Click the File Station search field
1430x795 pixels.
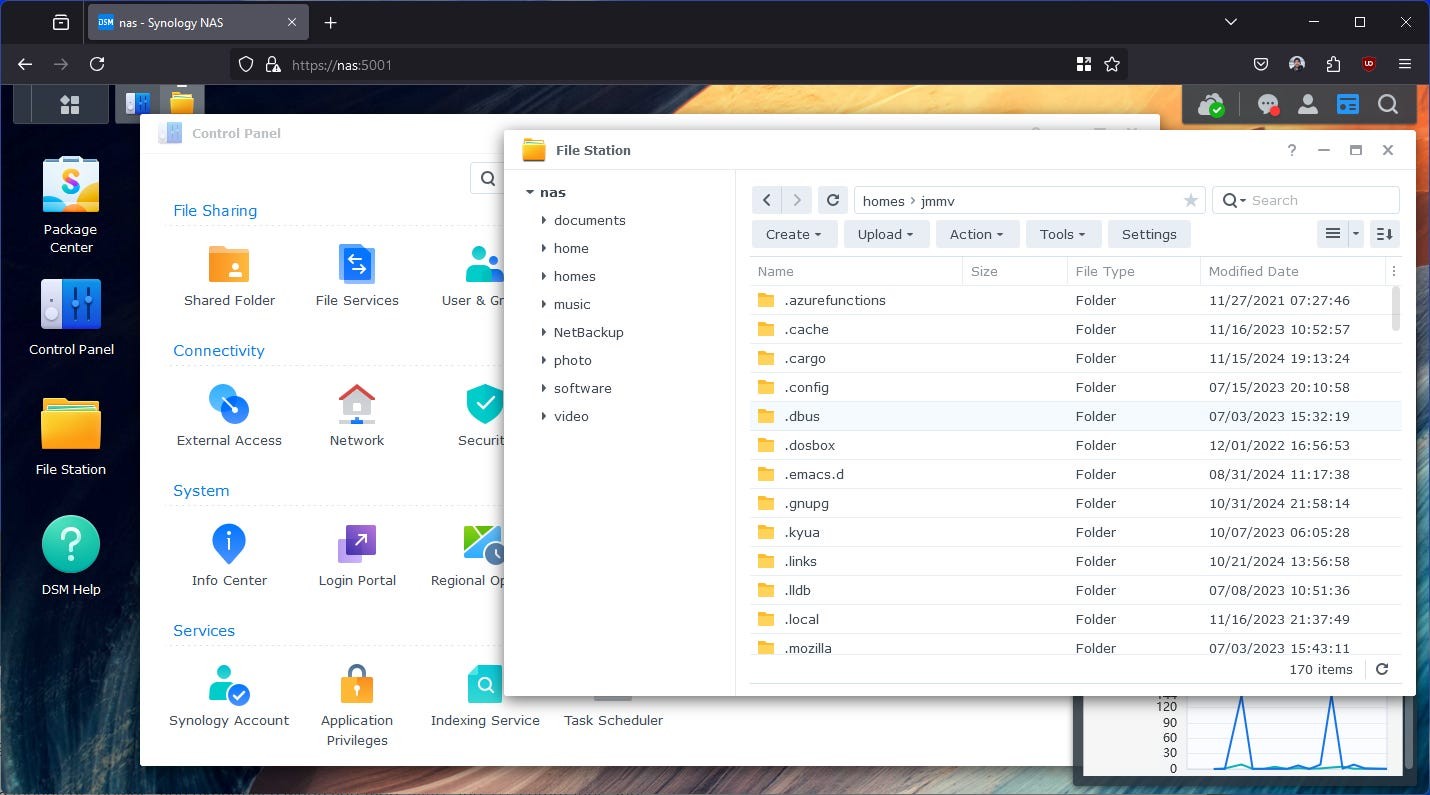(x=1305, y=201)
